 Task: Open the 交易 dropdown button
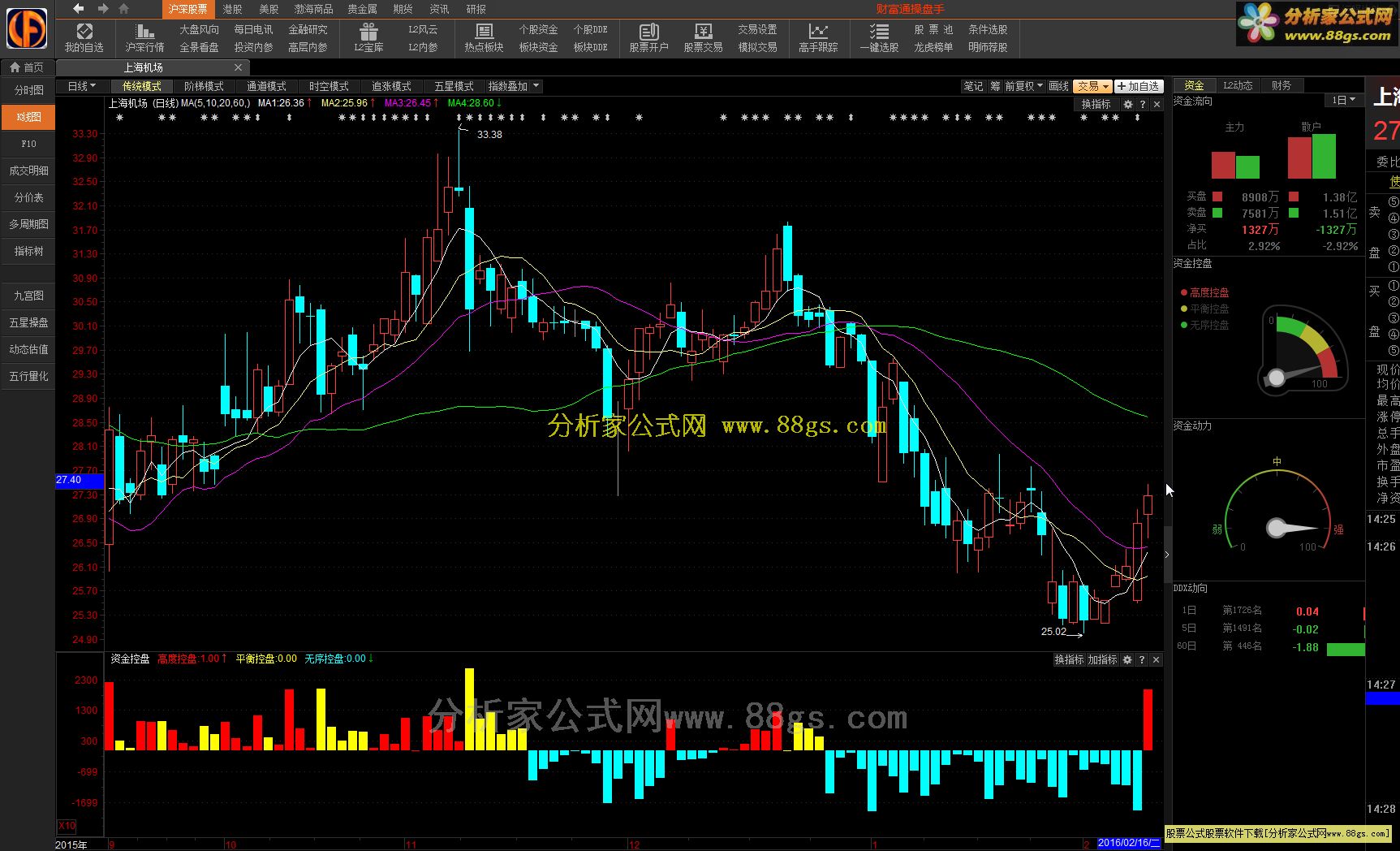(x=1092, y=86)
